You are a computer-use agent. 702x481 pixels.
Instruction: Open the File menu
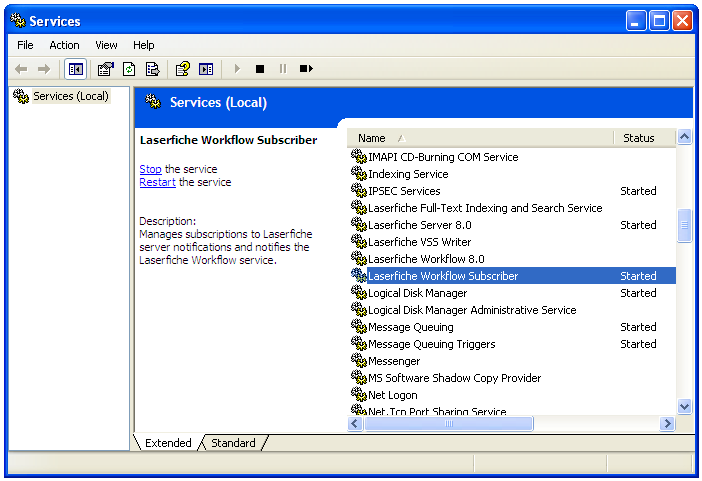25,45
